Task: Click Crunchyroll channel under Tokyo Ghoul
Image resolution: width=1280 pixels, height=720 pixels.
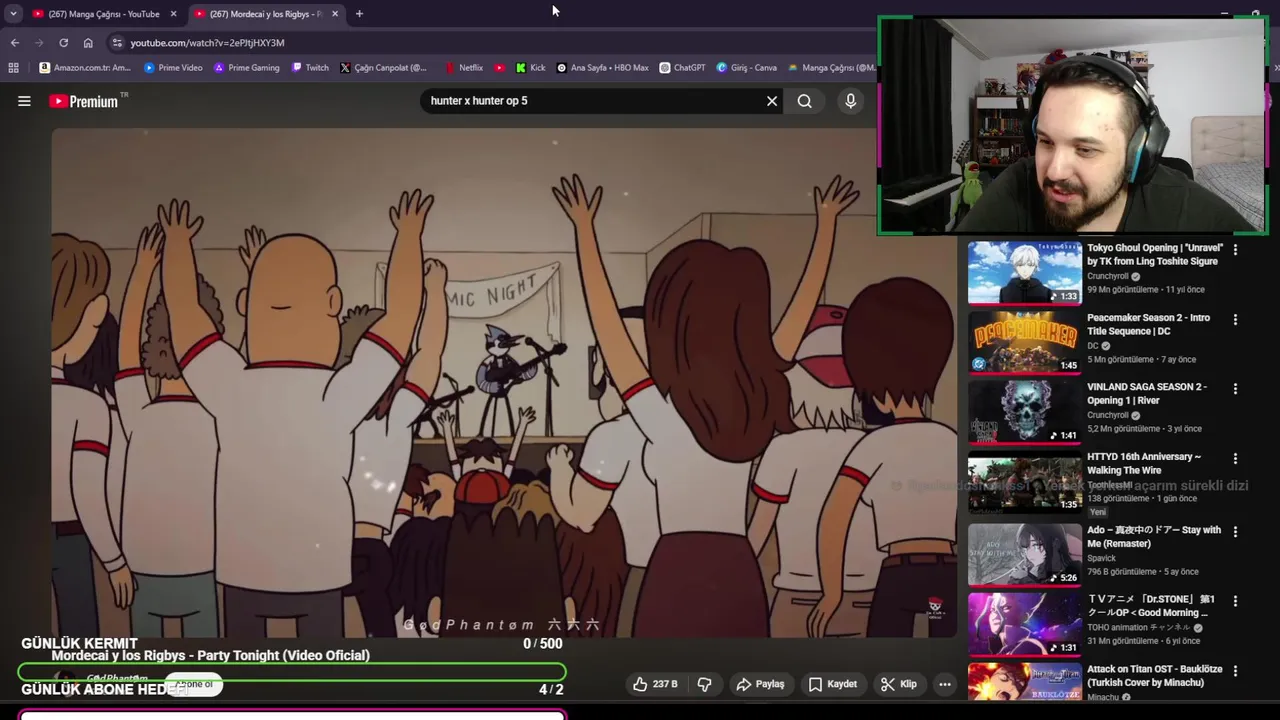Action: coord(1107,276)
